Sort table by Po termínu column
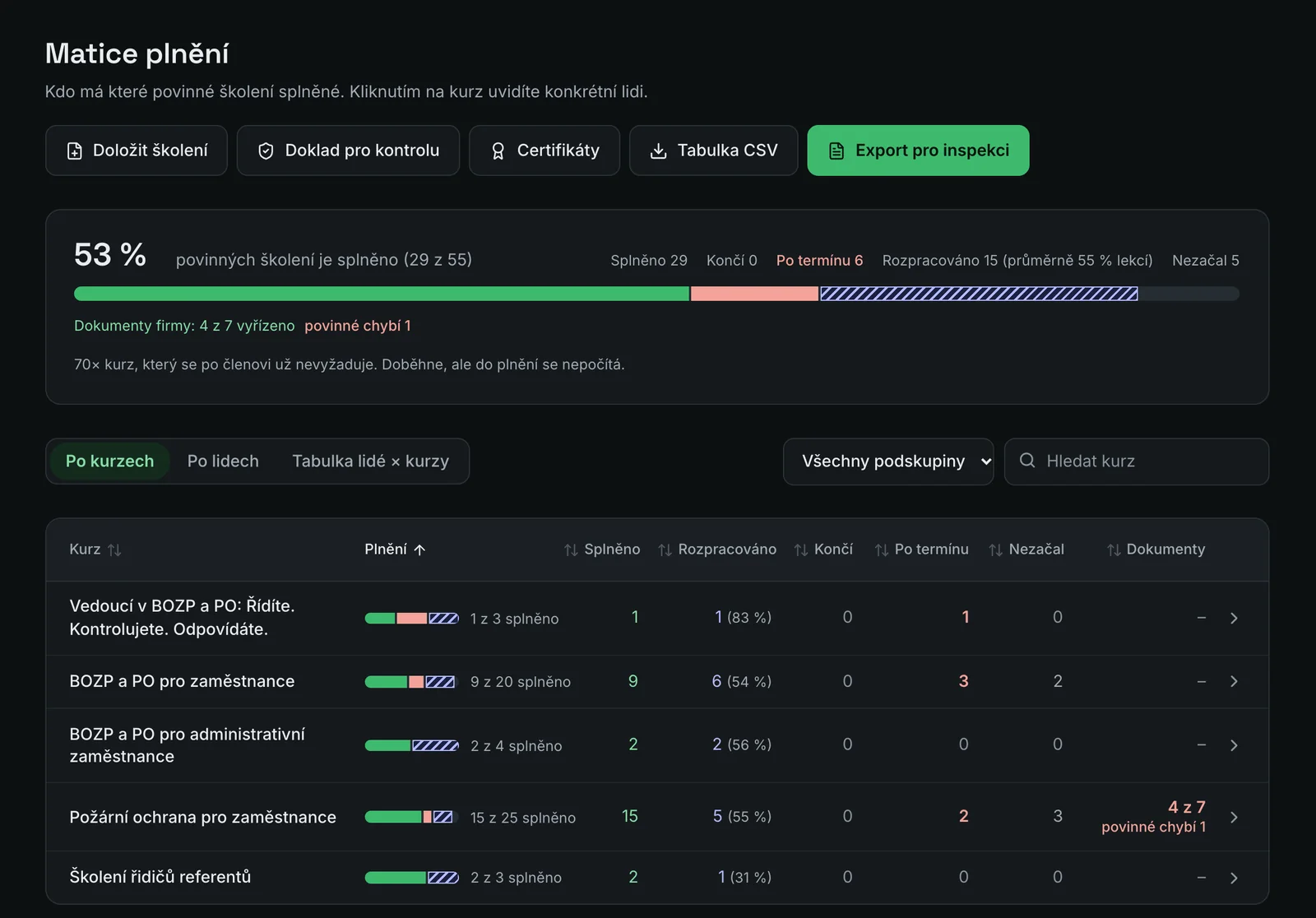1316x918 pixels. pyautogui.click(x=922, y=549)
